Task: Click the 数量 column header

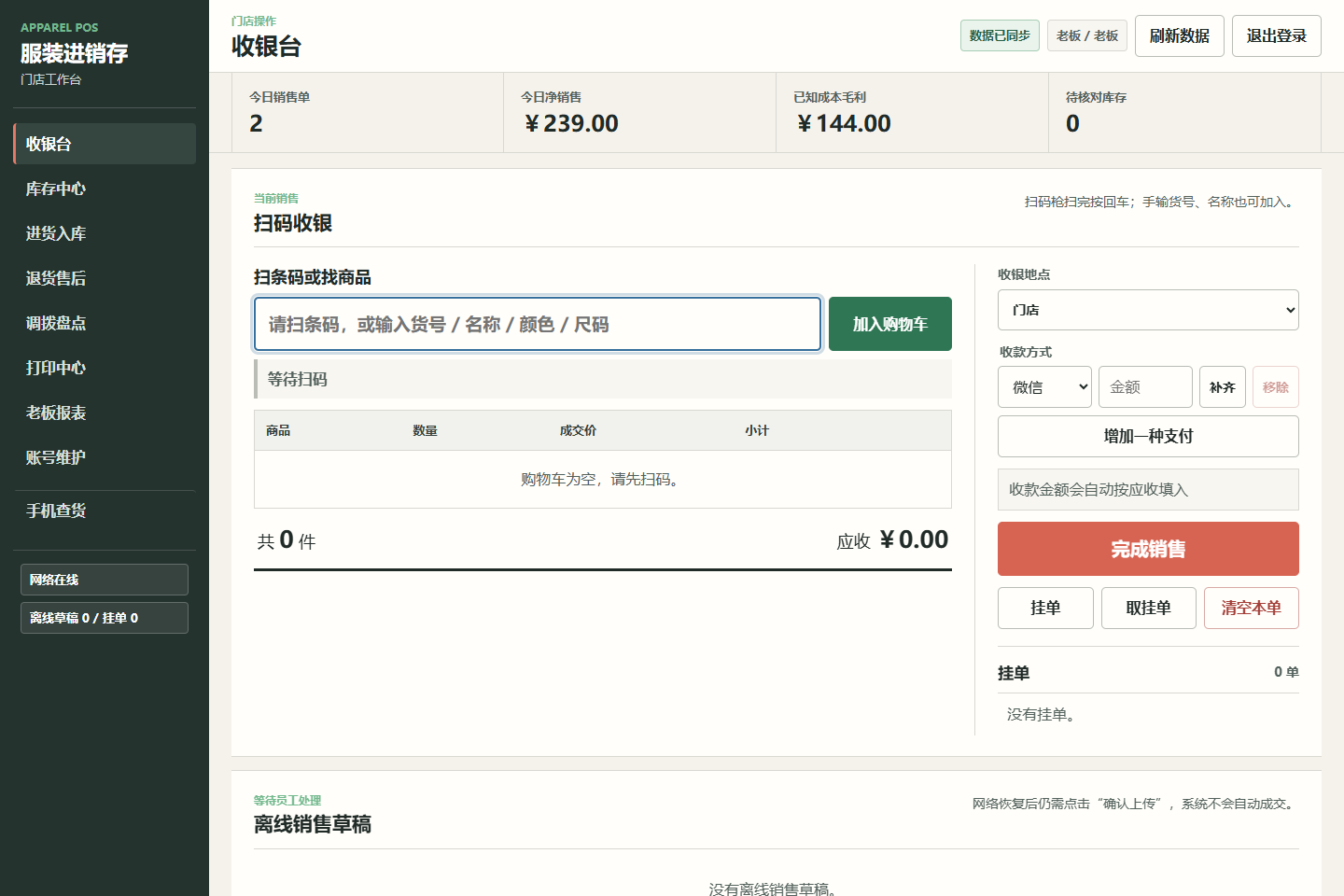Action: 425,430
